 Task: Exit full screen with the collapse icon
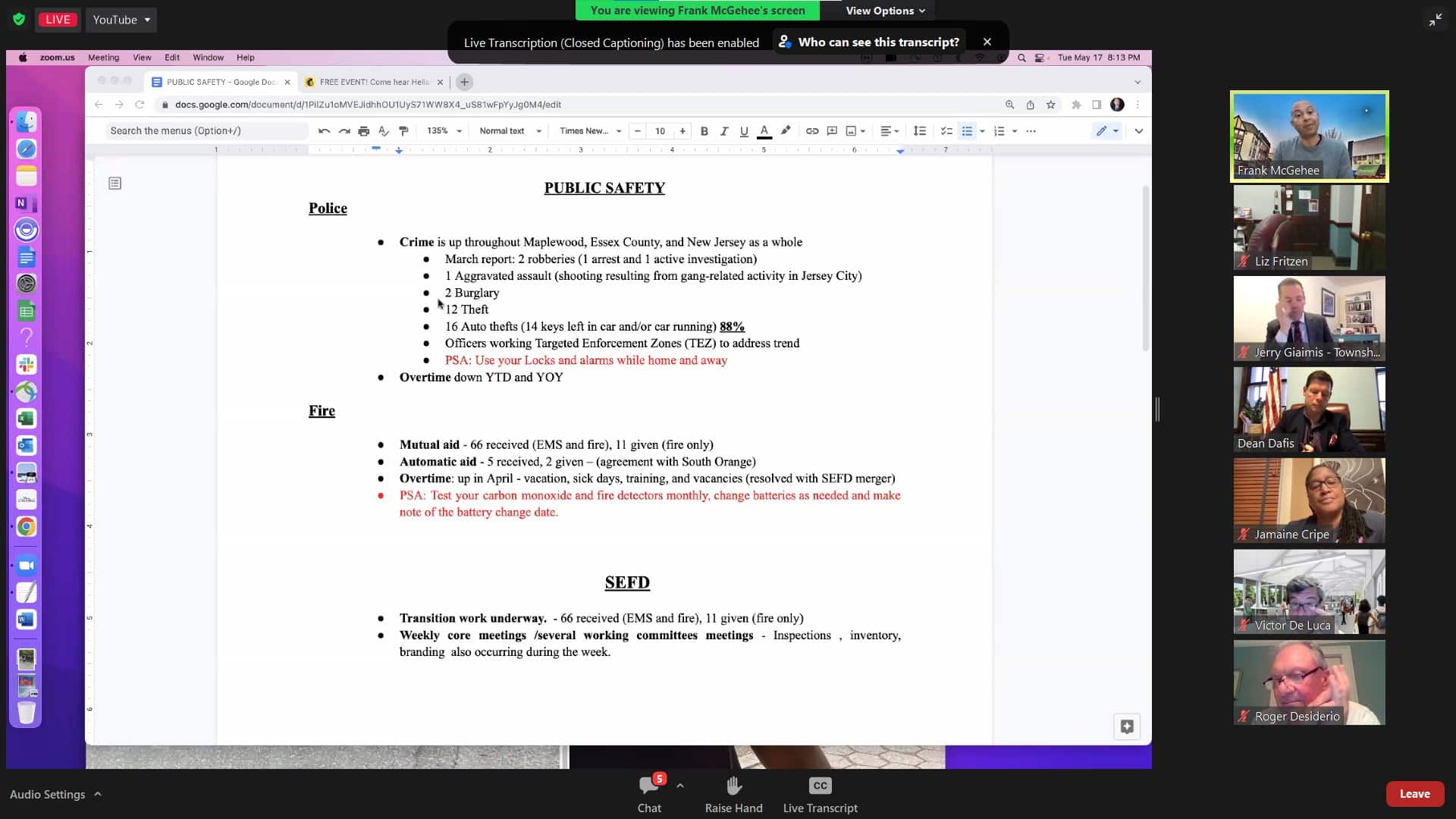tap(1435, 20)
